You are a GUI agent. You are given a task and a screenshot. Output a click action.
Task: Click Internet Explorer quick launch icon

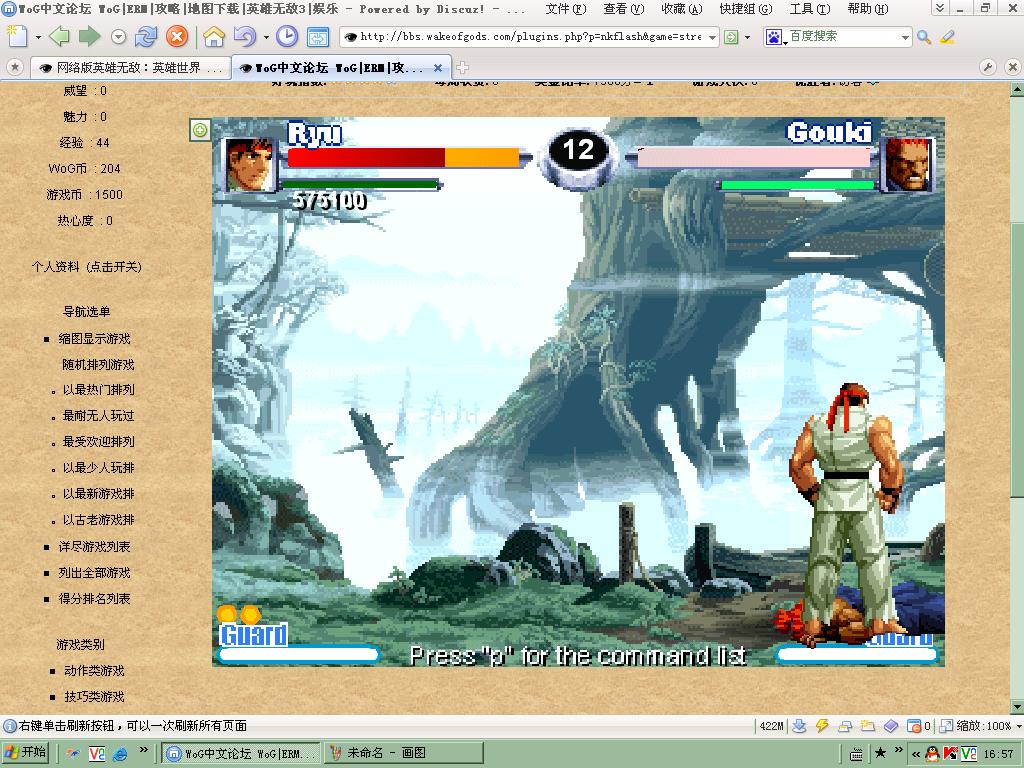click(120, 754)
